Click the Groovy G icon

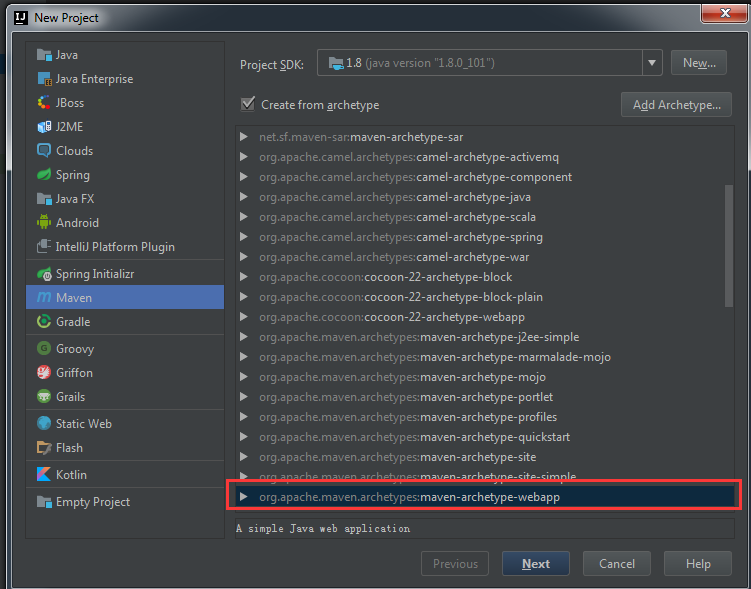[x=44, y=349]
